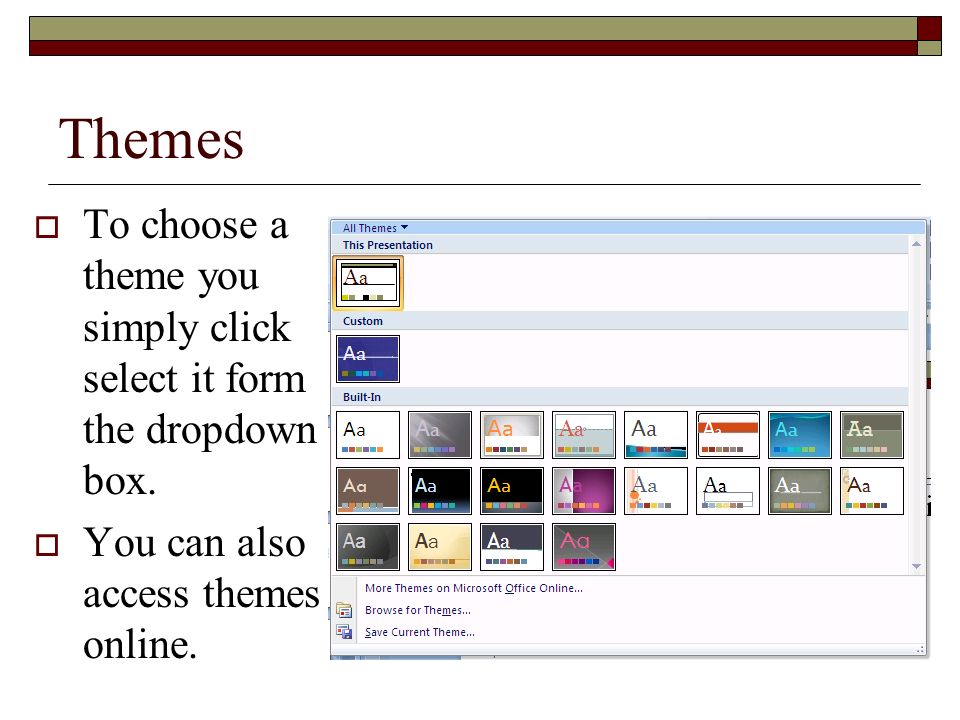Click the Save Current Theme disk icon

(344, 632)
